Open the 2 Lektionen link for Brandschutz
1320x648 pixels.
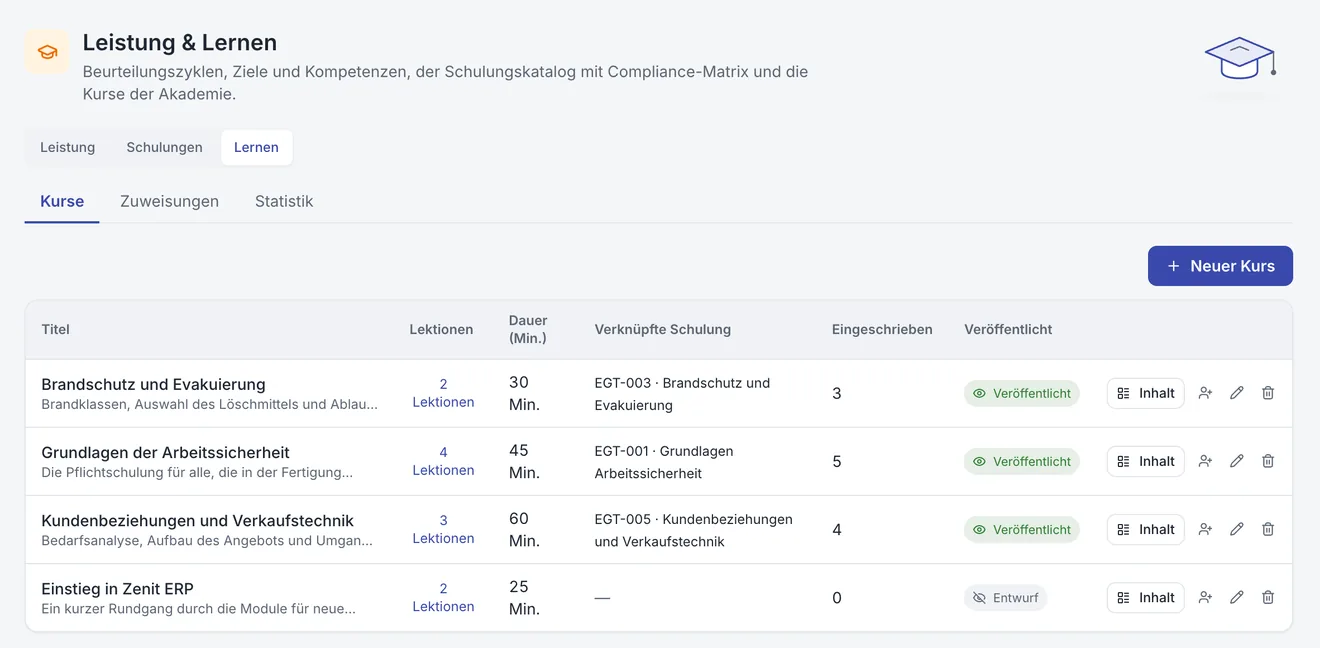[443, 393]
